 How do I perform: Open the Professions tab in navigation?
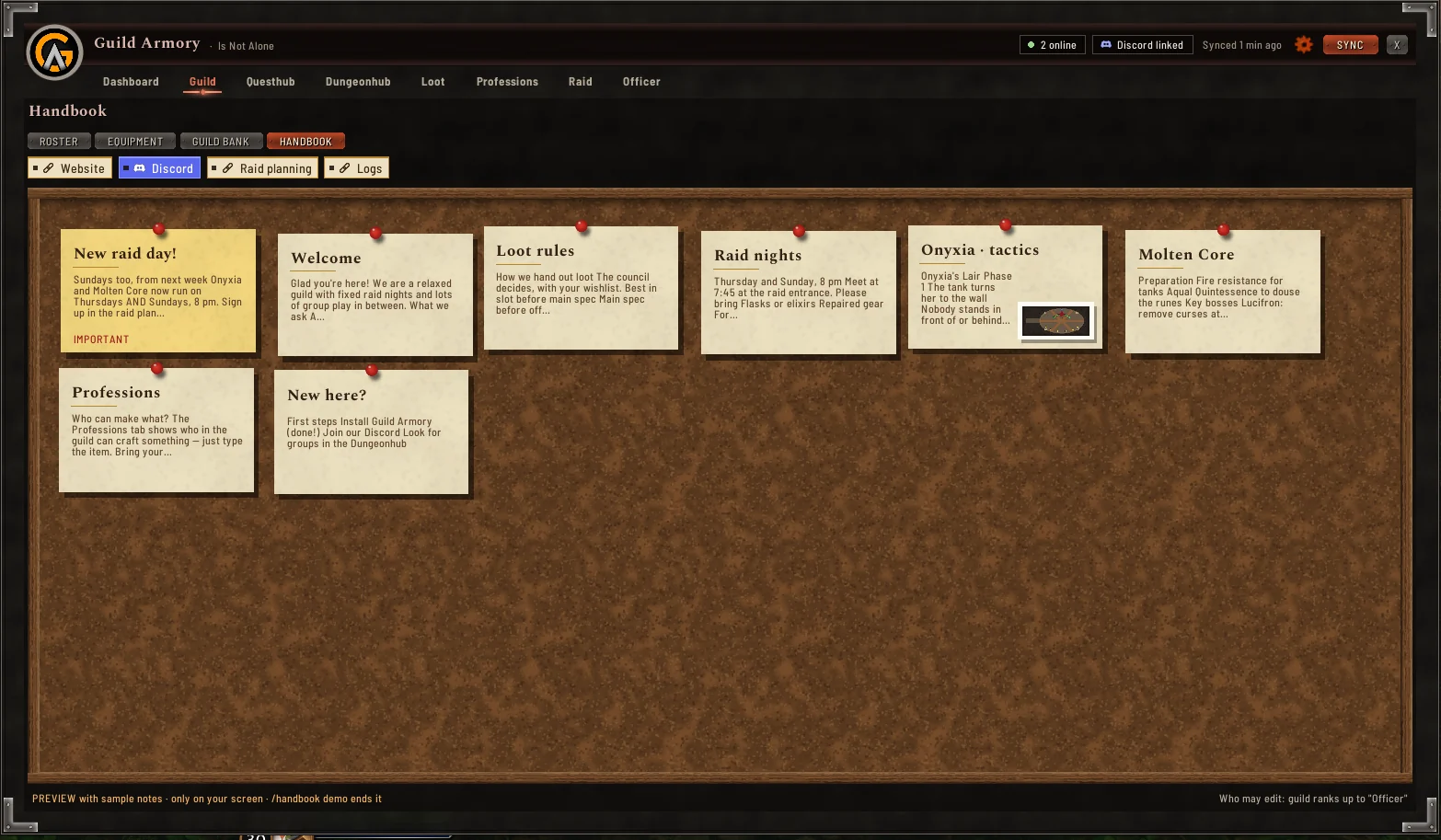tap(507, 82)
